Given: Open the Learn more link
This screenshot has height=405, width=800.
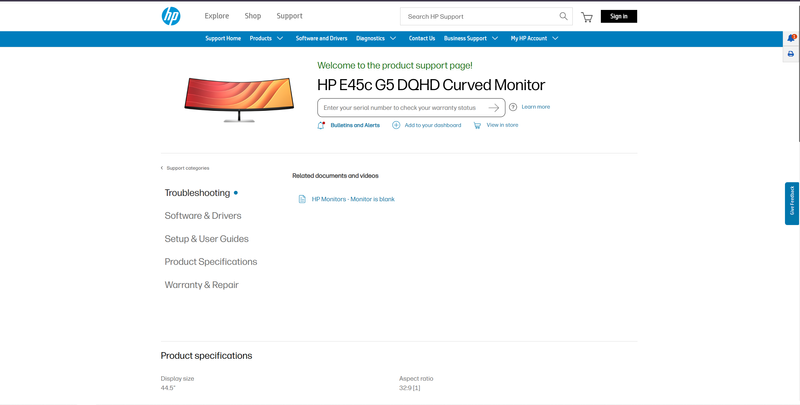Looking at the screenshot, I should tap(536, 107).
